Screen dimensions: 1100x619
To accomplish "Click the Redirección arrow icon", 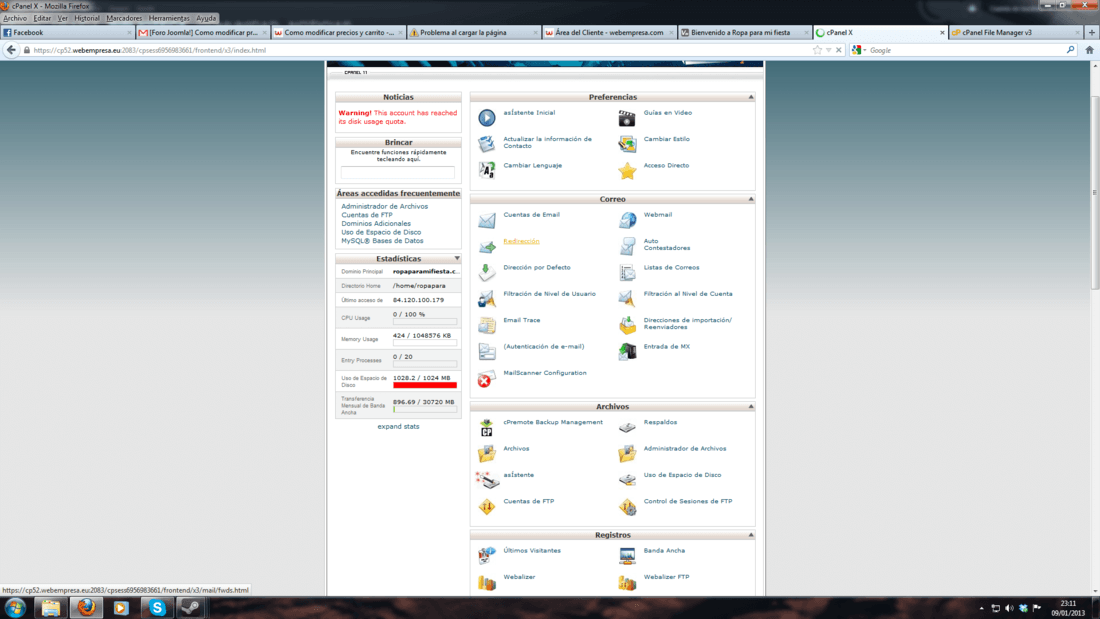I will 487,246.
